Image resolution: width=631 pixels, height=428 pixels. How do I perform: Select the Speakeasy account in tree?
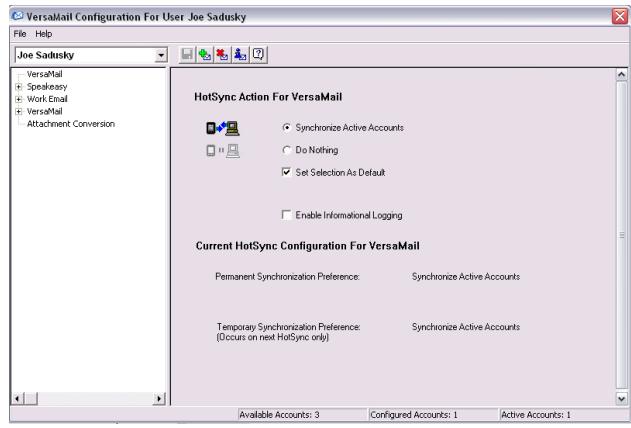pos(47,86)
